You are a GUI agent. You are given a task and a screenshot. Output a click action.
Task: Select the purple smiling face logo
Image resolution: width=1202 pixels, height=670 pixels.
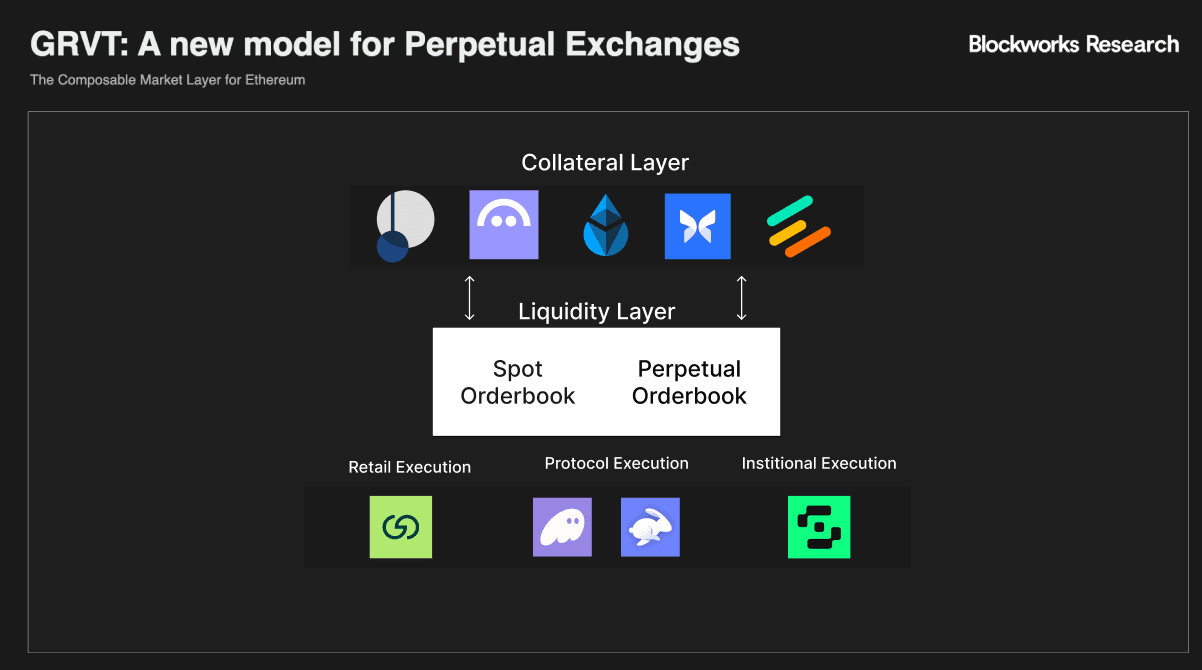pyautogui.click(x=504, y=225)
